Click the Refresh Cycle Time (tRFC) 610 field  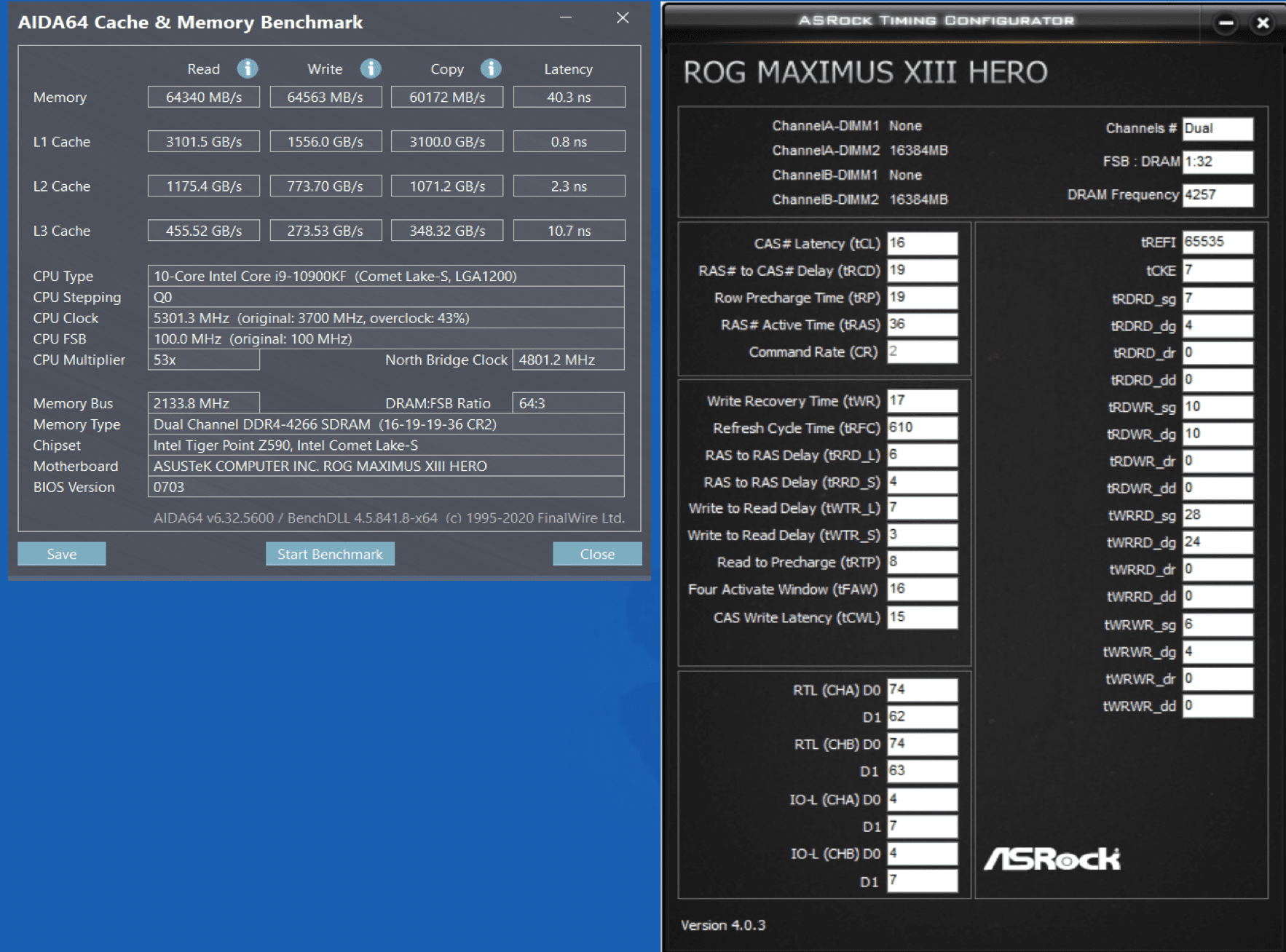(923, 428)
